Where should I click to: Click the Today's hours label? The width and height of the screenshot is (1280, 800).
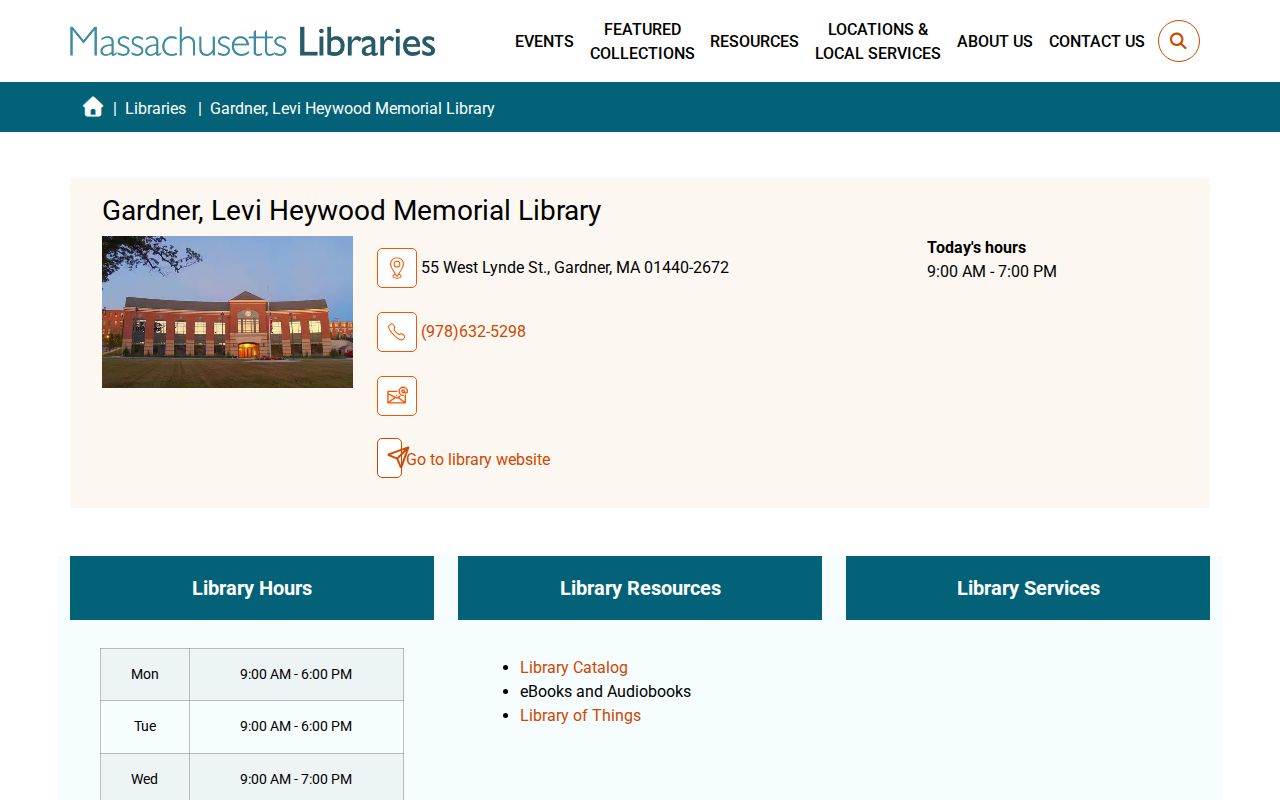click(976, 247)
